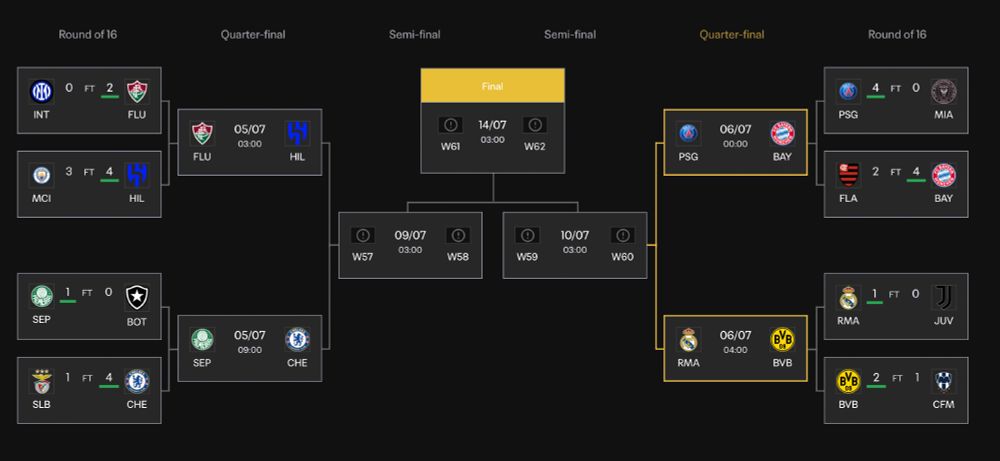Click INT team abbreviation
The height and width of the screenshot is (461, 1000).
pos(41,115)
